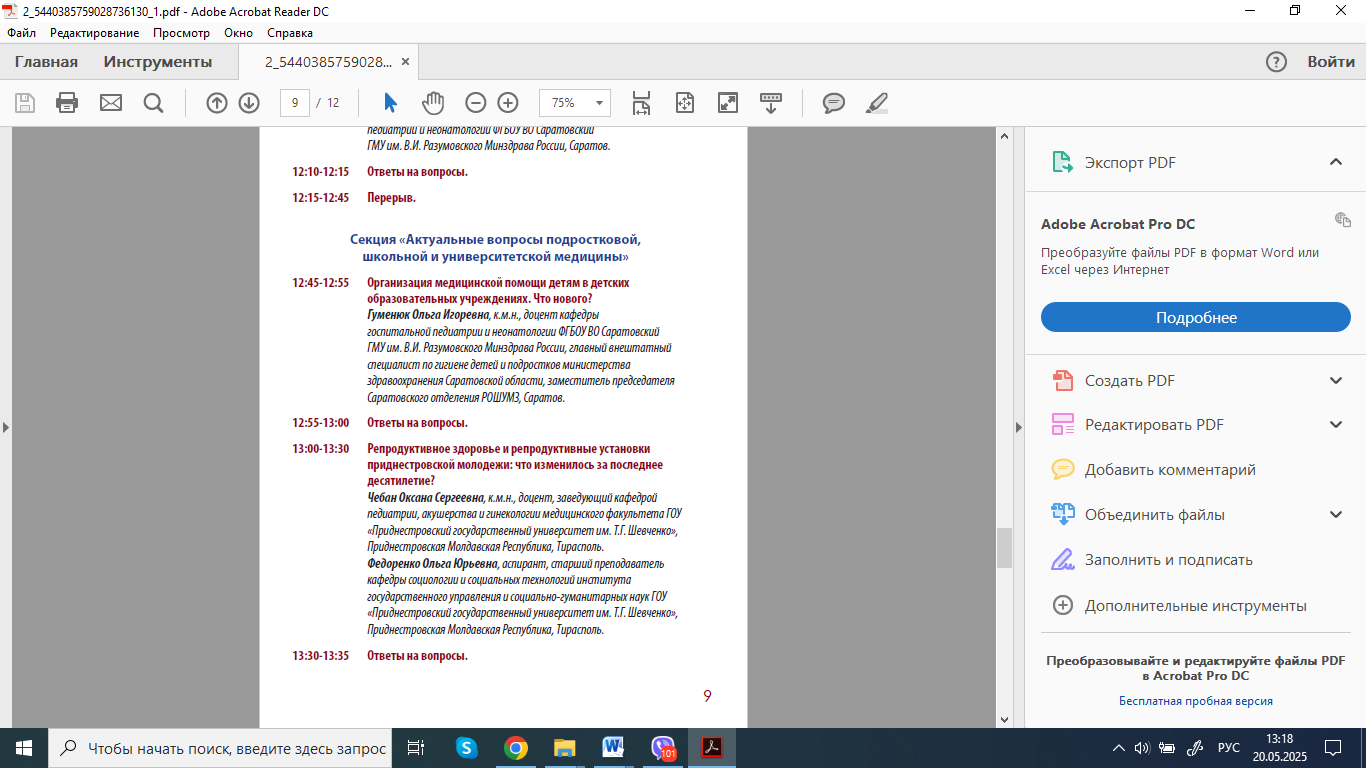Add a sticky note comment
The height and width of the screenshot is (768, 1366).
point(833,103)
